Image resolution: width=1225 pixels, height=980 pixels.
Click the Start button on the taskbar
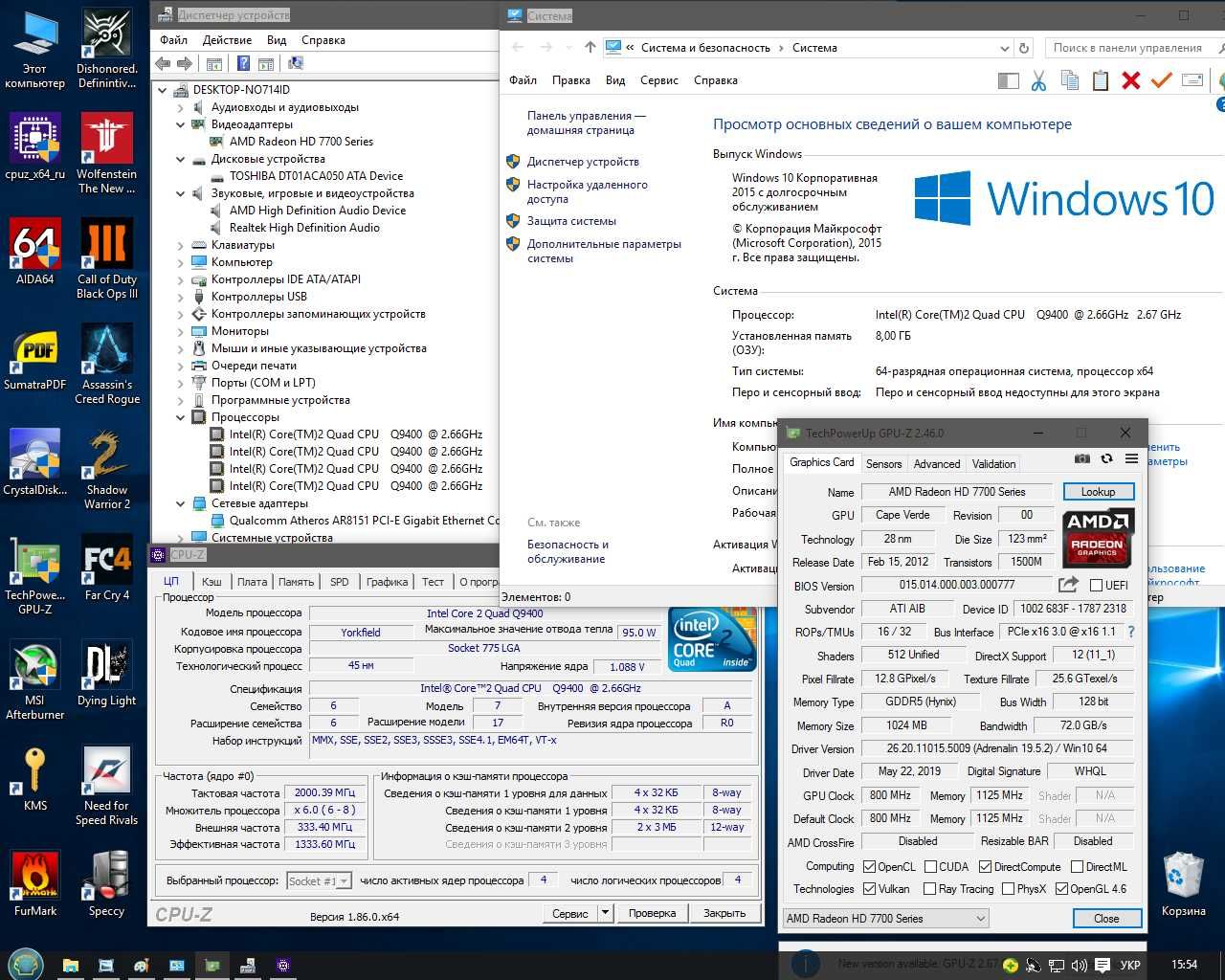click(x=25, y=964)
